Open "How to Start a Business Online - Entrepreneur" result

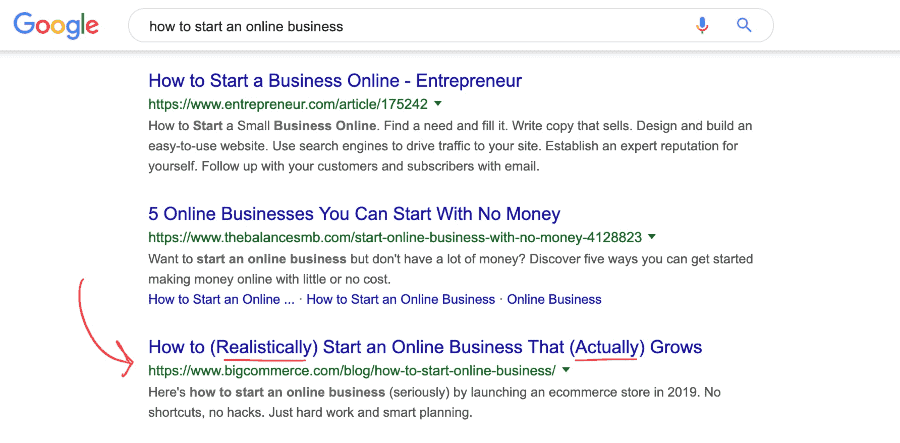334,81
